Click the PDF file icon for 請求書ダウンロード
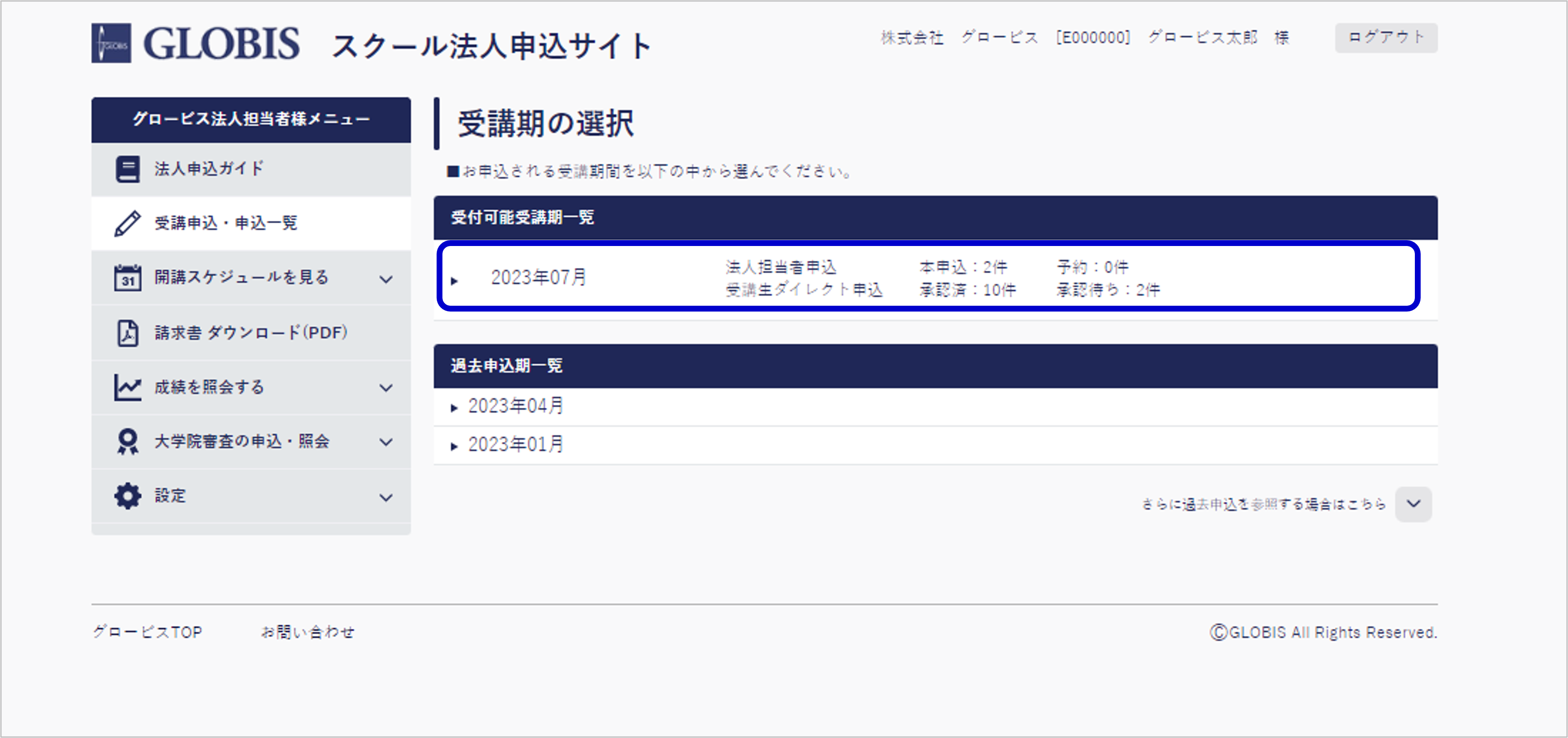 tap(128, 333)
